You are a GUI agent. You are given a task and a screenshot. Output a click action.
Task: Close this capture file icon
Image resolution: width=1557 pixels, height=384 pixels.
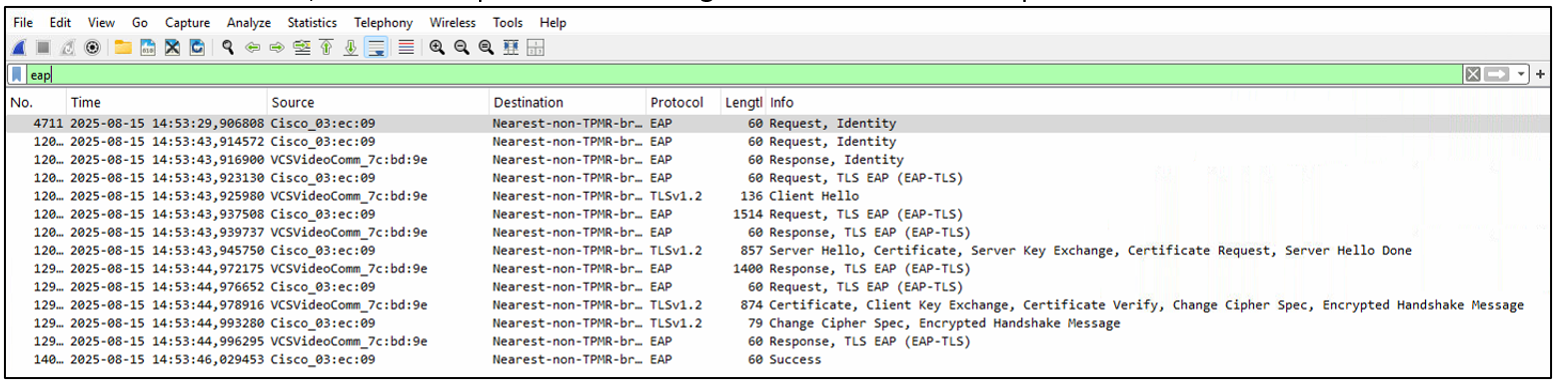pyautogui.click(x=172, y=48)
